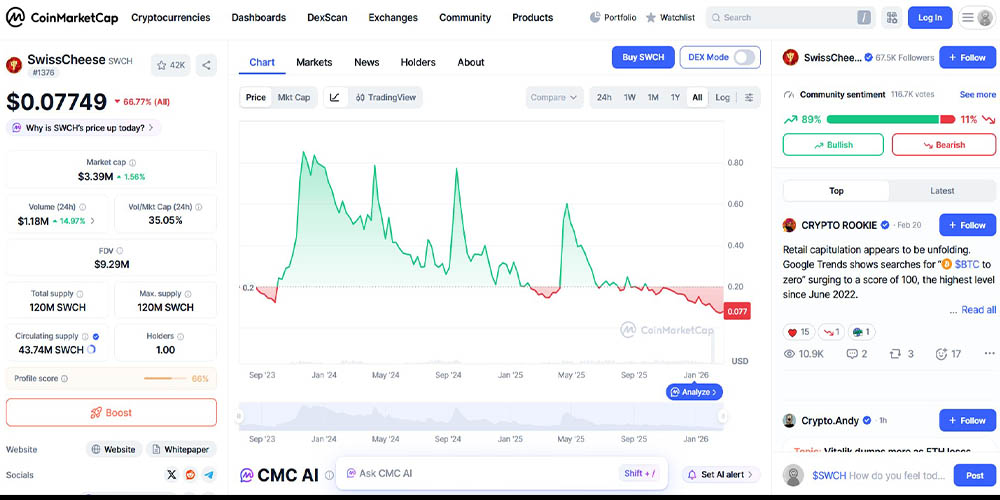Screen dimensions: 1000x500
Task: Click FDV info icon
Action: click(x=120, y=251)
